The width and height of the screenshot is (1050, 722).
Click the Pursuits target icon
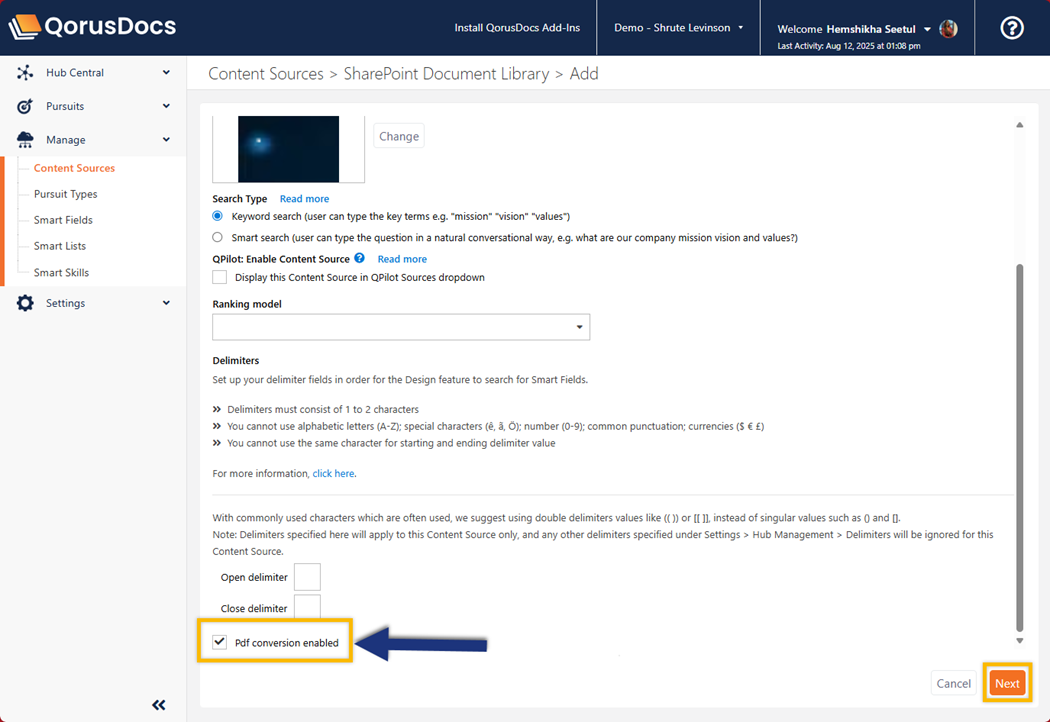pos(25,106)
